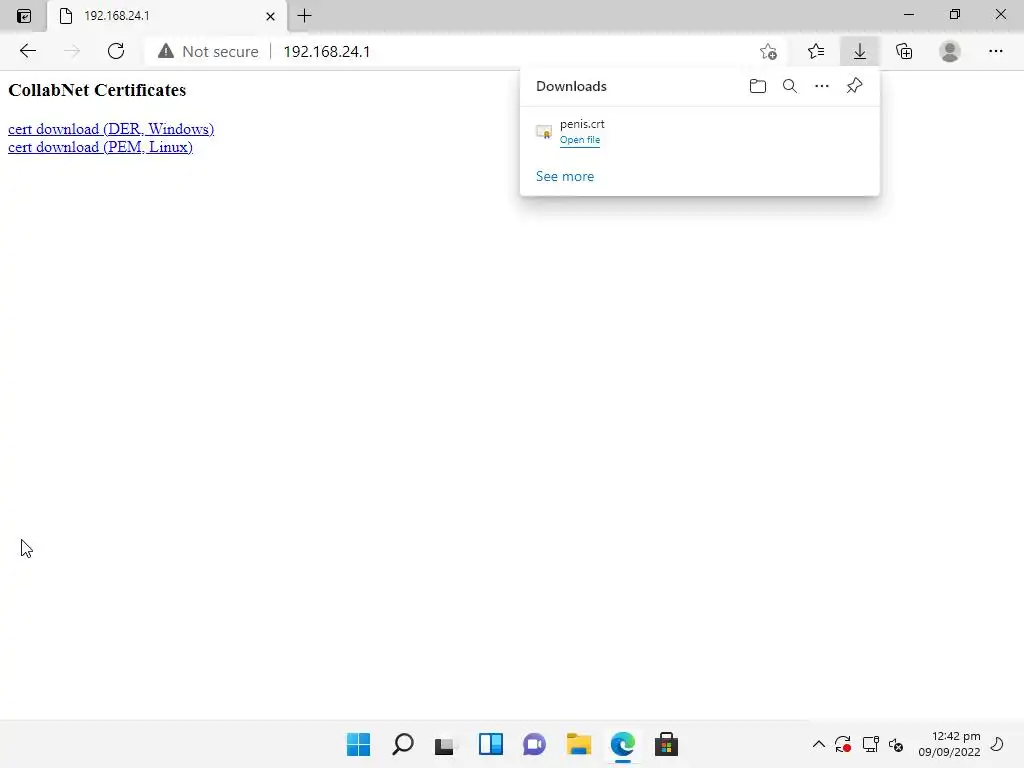Click cert download (DER, Windows) link
1024x768 pixels.
[x=111, y=129]
